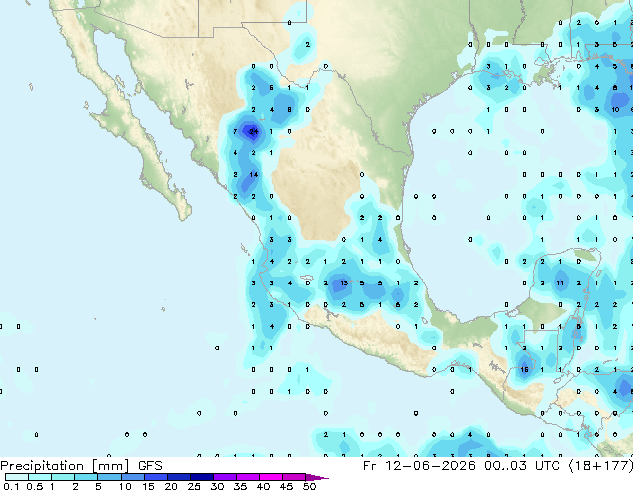Click the 5–10 mm legend color swatch
Viewport: 634px width, 490px height.
[x=109, y=477]
